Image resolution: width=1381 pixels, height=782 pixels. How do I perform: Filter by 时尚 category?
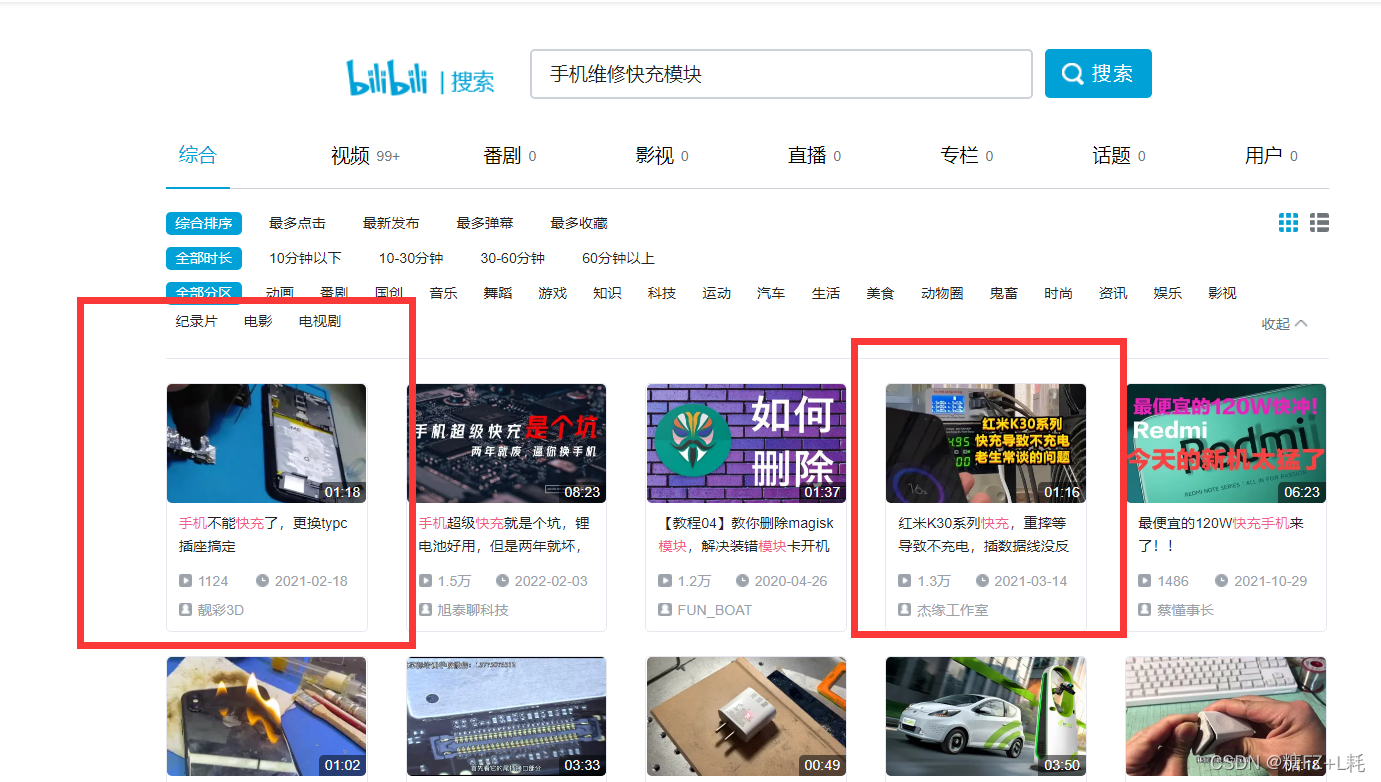[x=1058, y=293]
